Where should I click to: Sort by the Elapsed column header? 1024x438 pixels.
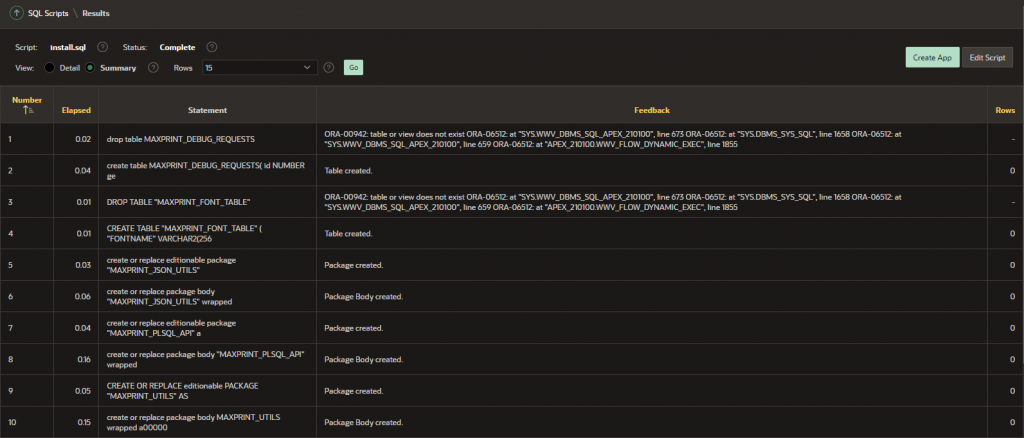tap(76, 109)
